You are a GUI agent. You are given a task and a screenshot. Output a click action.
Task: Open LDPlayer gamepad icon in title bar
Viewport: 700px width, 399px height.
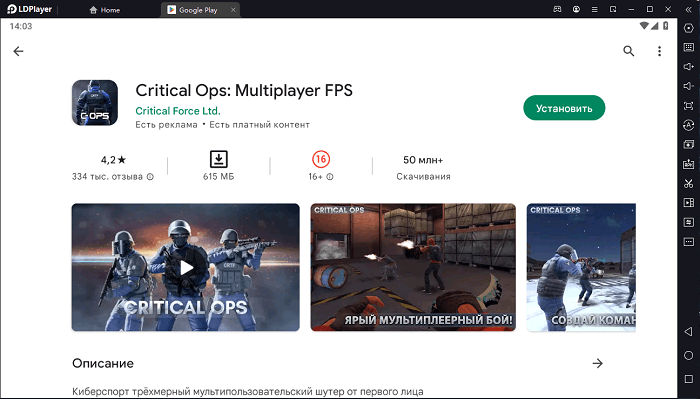pyautogui.click(x=557, y=9)
